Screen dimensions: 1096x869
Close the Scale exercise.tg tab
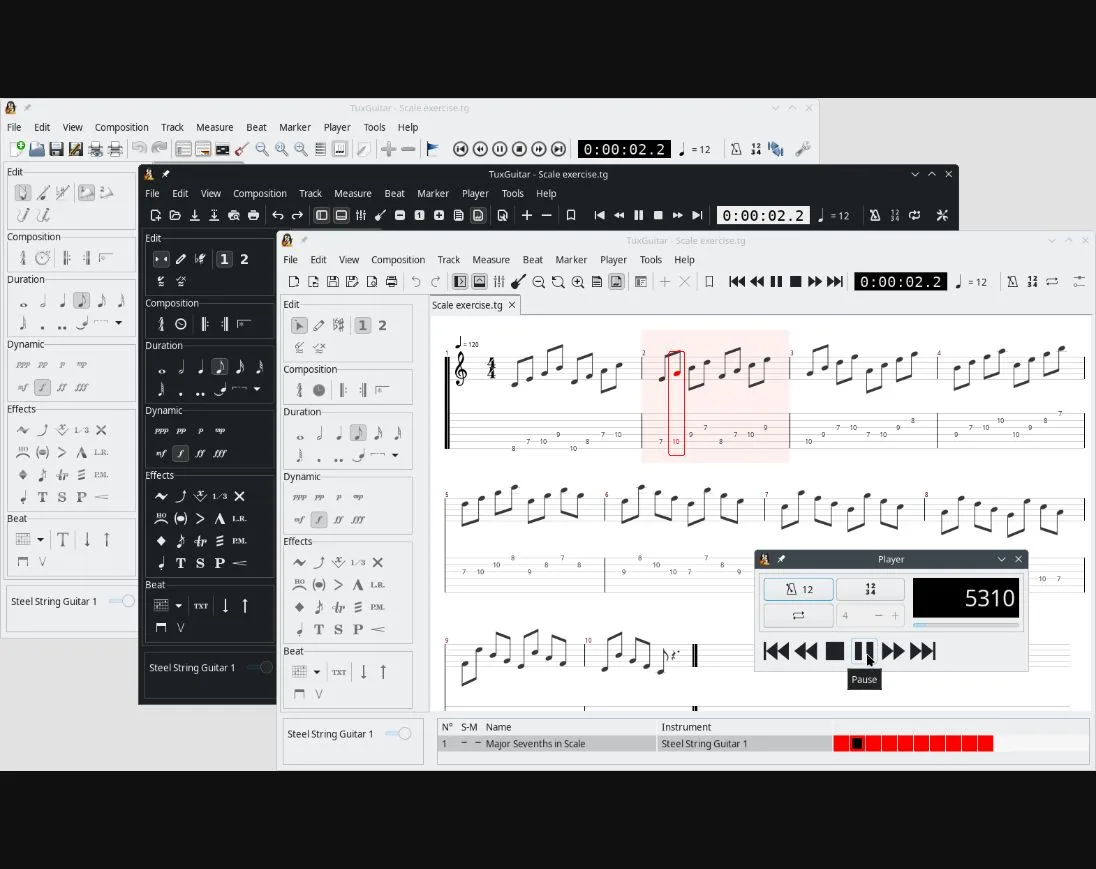tap(512, 305)
